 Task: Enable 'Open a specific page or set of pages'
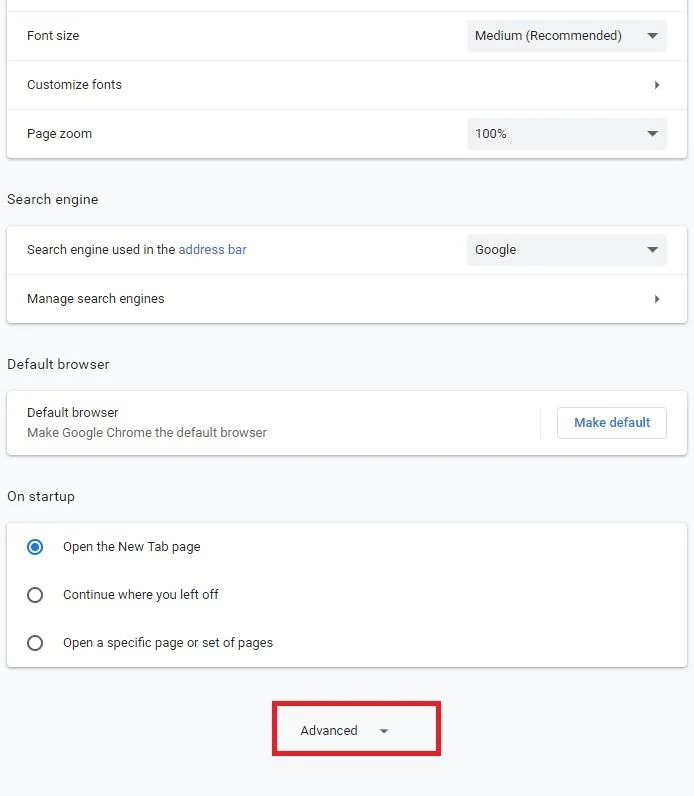click(x=35, y=643)
